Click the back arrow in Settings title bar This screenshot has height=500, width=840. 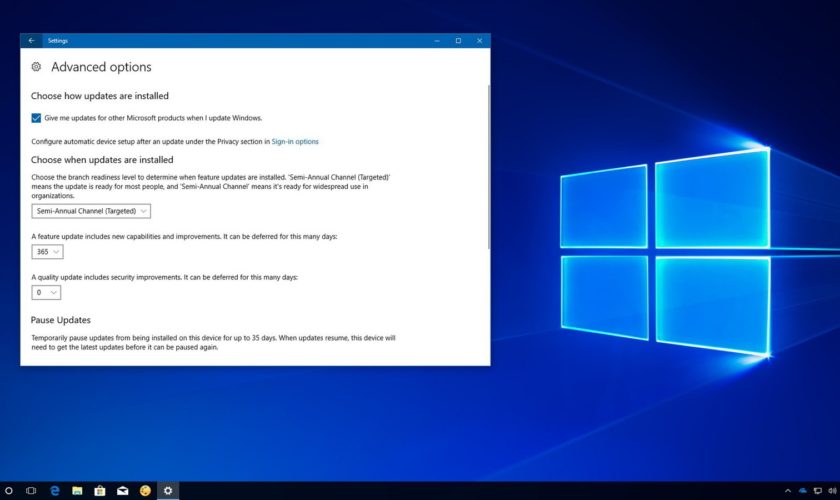point(31,41)
